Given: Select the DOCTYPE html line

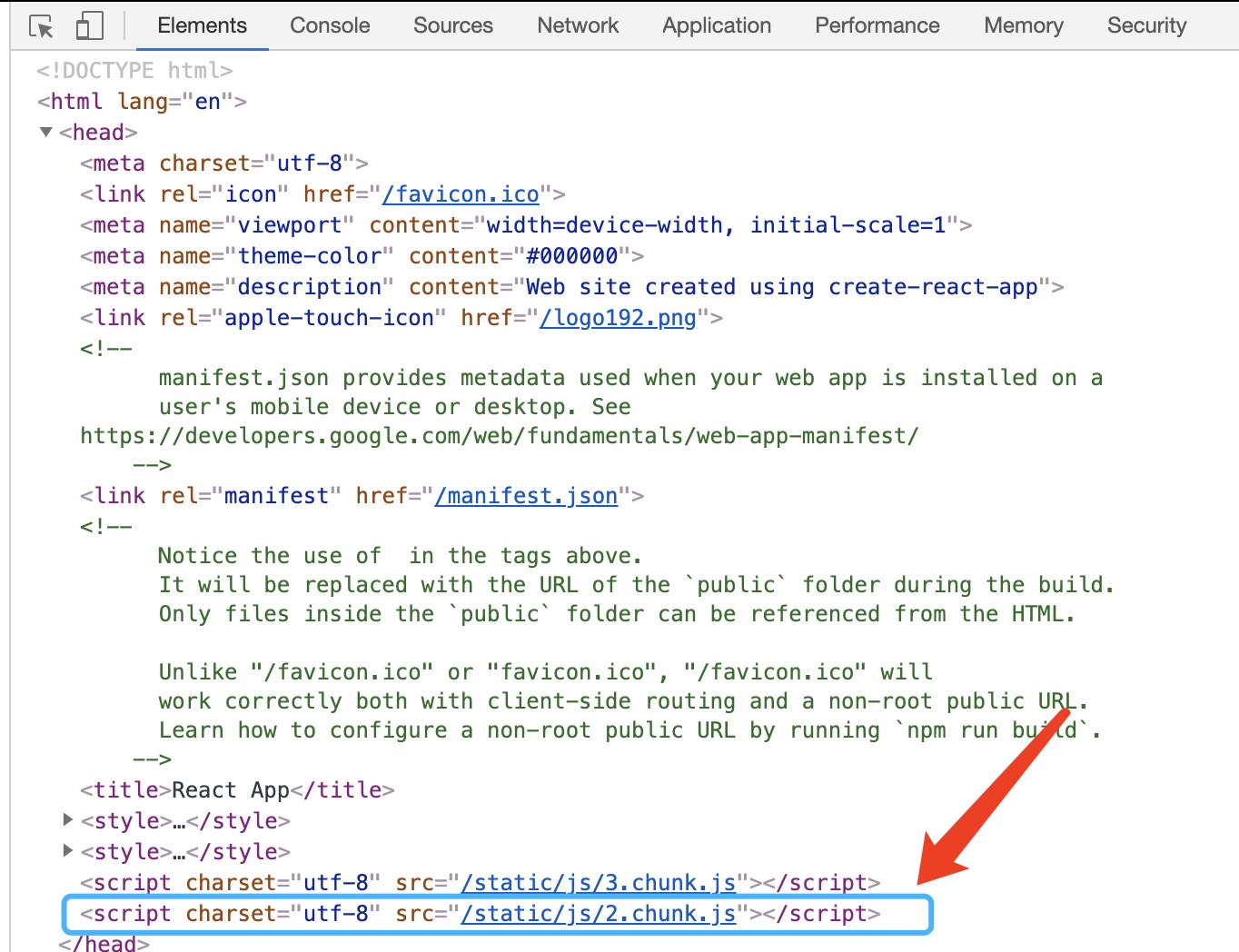Looking at the screenshot, I should pyautogui.click(x=134, y=71).
